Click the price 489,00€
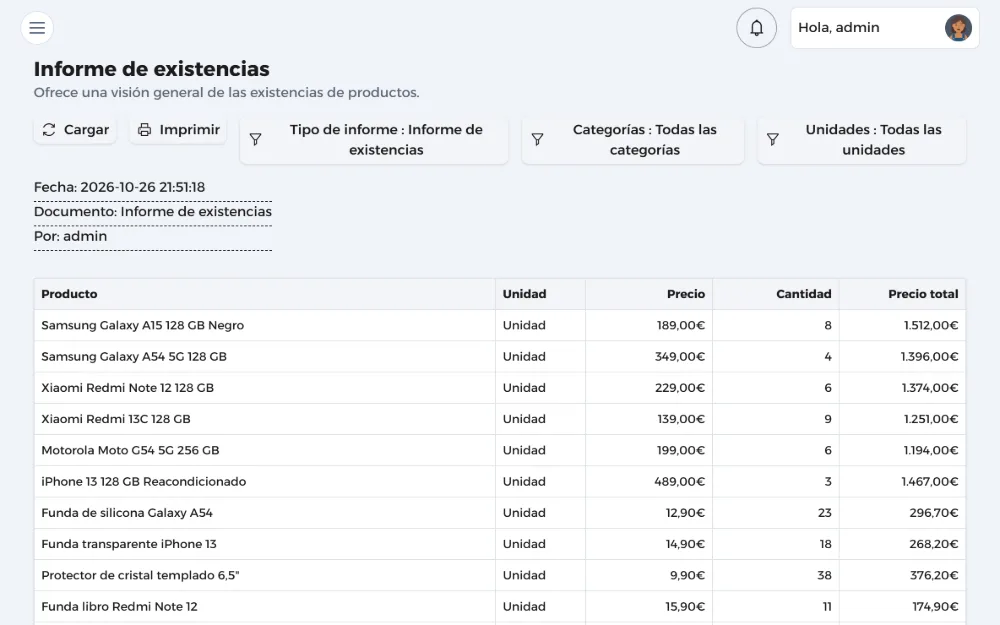Screen dimensions: 1000x625 tap(679, 482)
